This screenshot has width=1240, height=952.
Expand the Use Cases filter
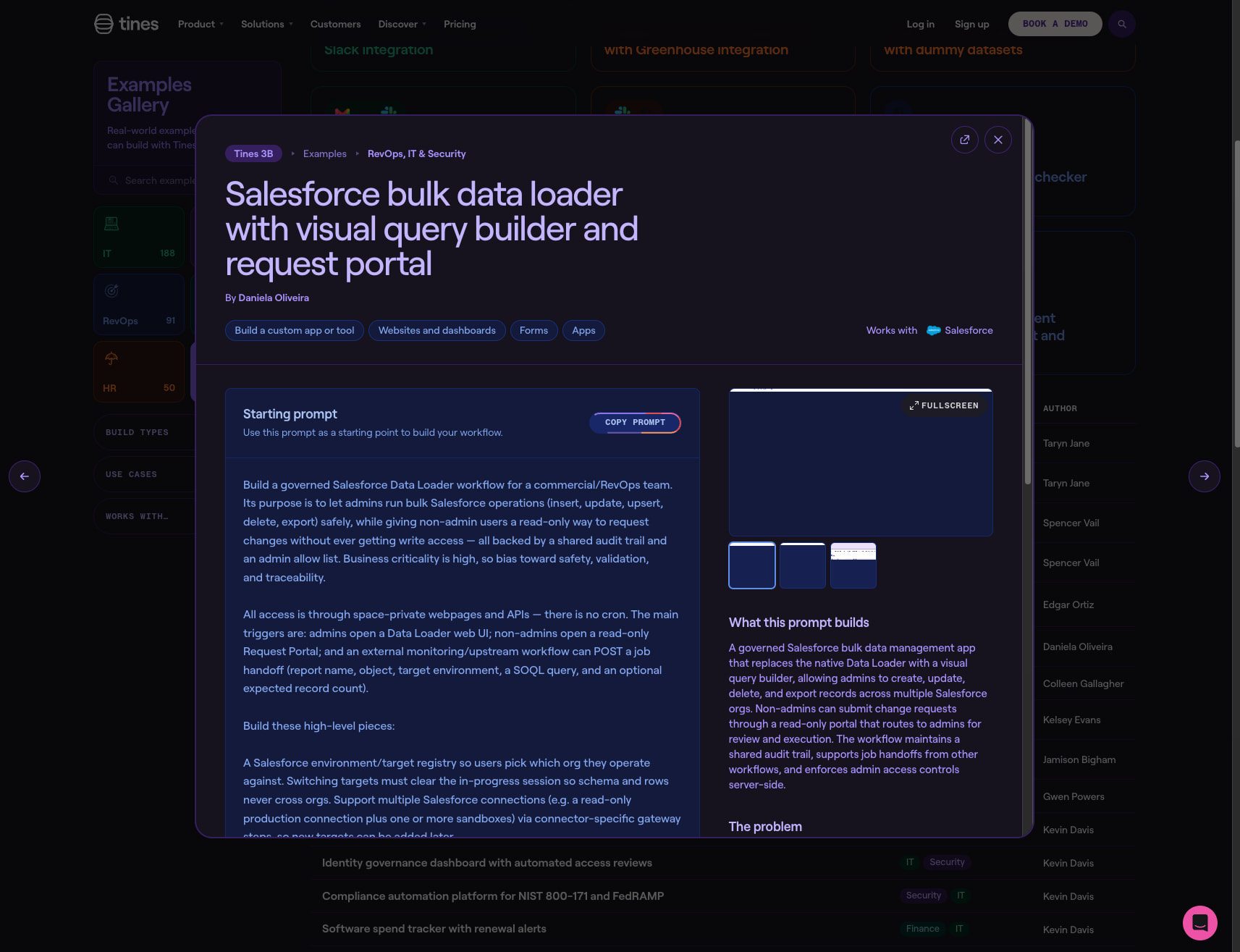[145, 475]
